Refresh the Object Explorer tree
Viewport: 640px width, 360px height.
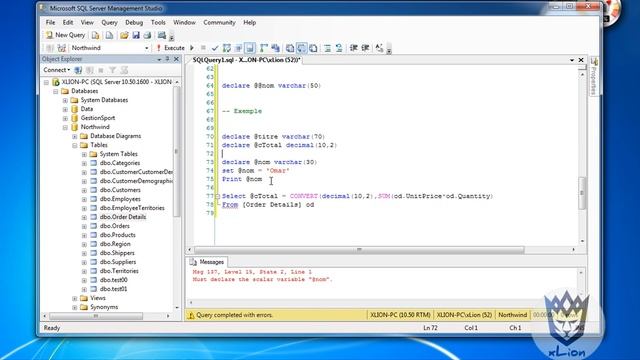point(124,70)
